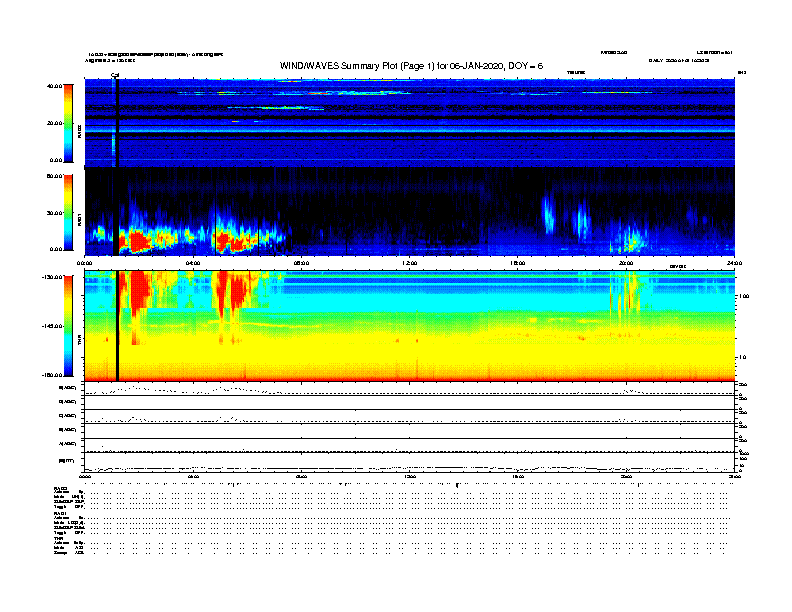Screen dimensions: 792x612
Task: Click the 100 tick label right of TNR panel
Action: pyautogui.click(x=744, y=296)
